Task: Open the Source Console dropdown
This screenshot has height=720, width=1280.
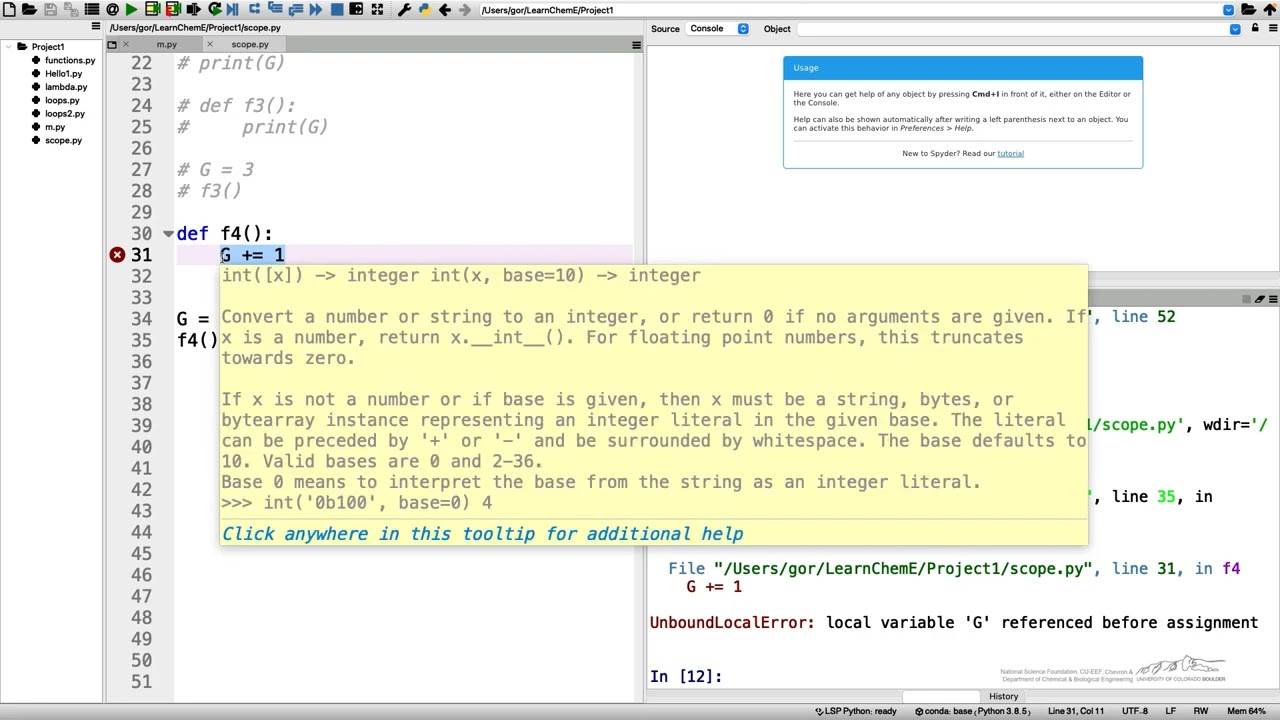Action: pyautogui.click(x=716, y=29)
